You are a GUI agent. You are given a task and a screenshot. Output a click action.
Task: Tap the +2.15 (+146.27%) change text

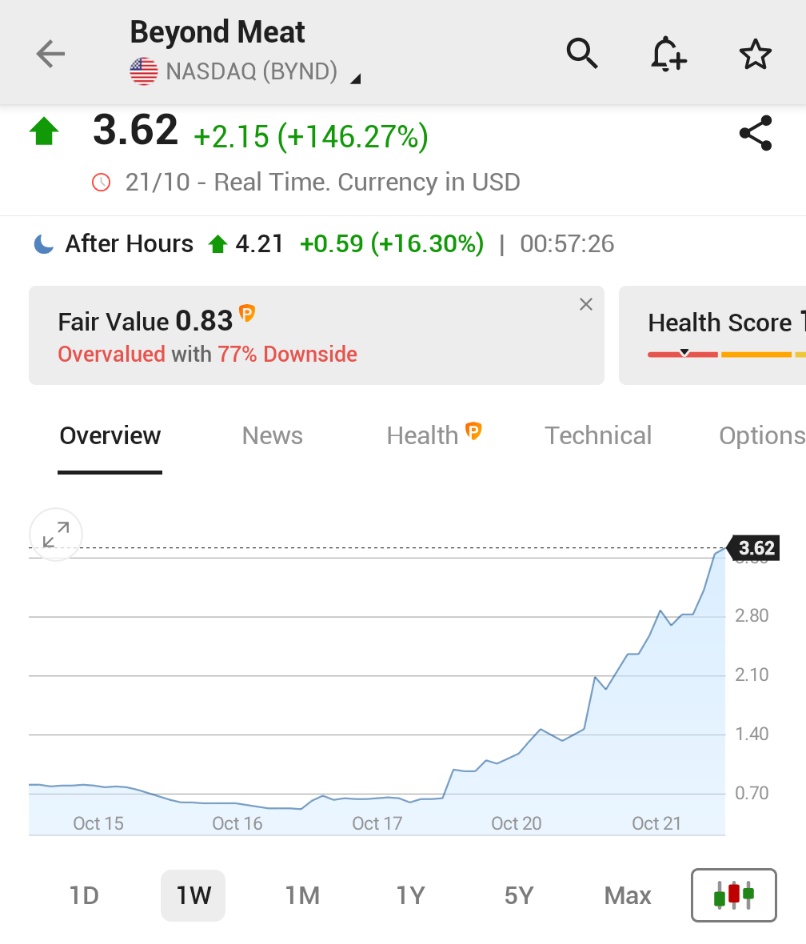click(311, 137)
